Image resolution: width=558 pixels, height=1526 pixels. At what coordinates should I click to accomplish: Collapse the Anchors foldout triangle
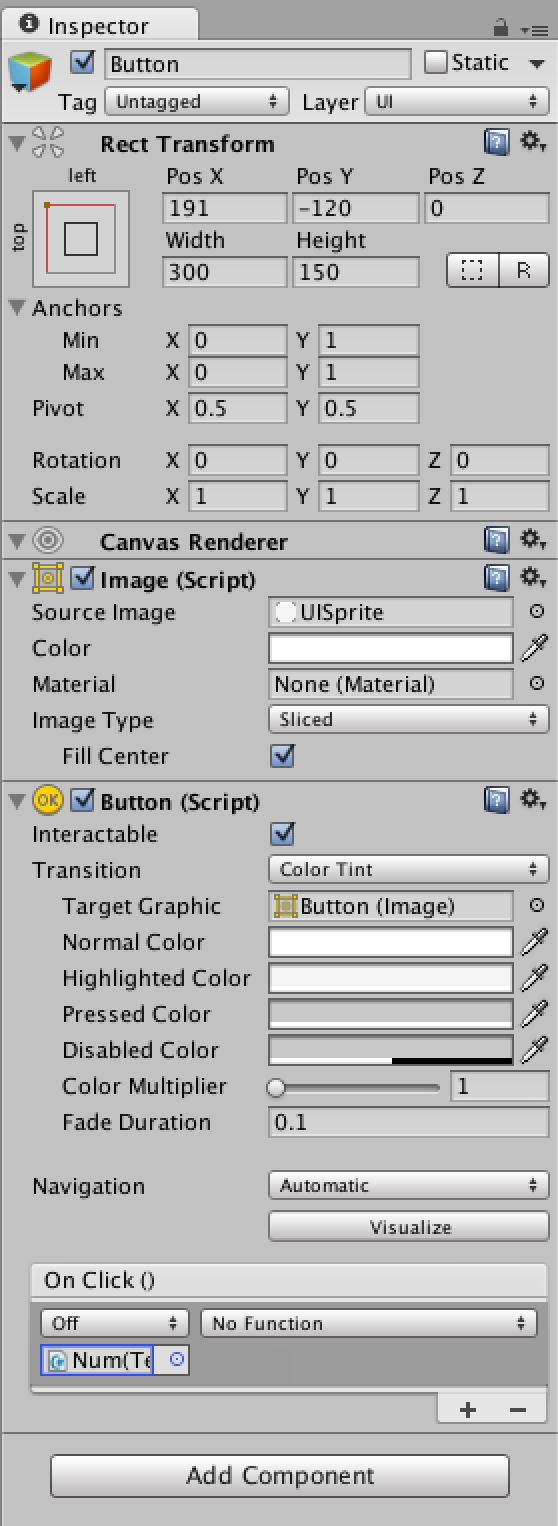(17, 307)
